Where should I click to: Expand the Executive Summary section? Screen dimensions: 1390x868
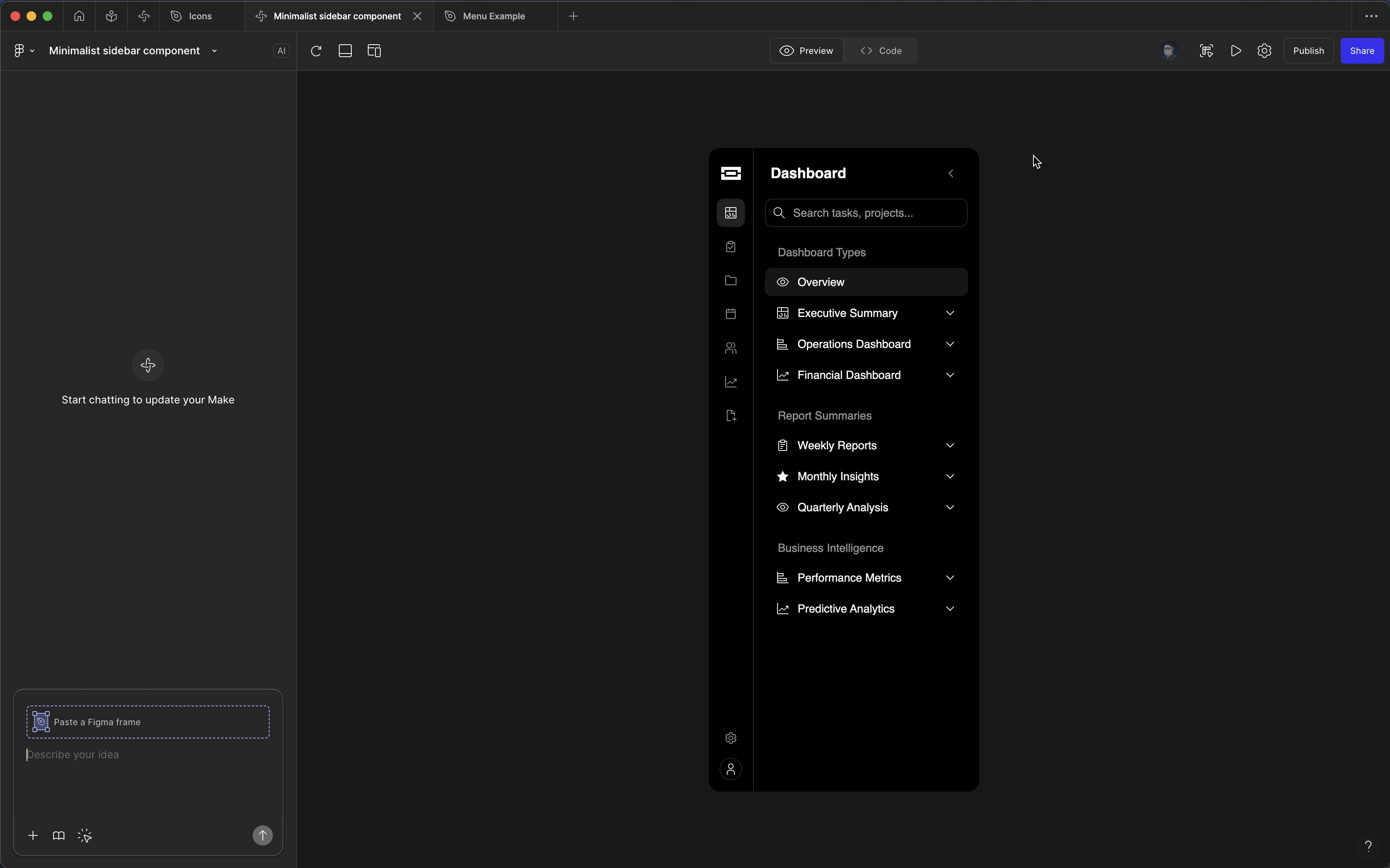click(950, 313)
